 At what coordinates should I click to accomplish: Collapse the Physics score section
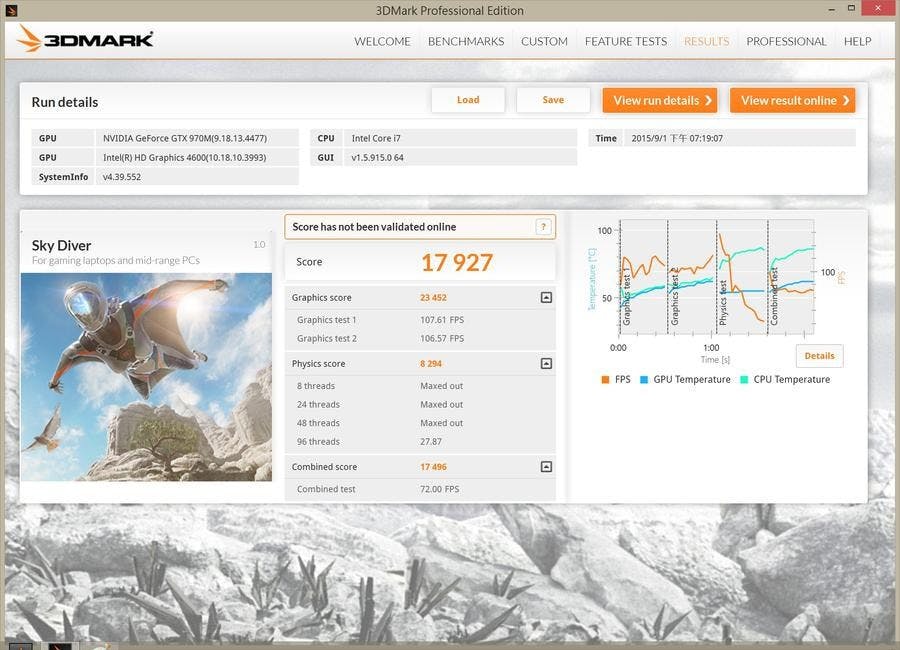pyautogui.click(x=546, y=364)
